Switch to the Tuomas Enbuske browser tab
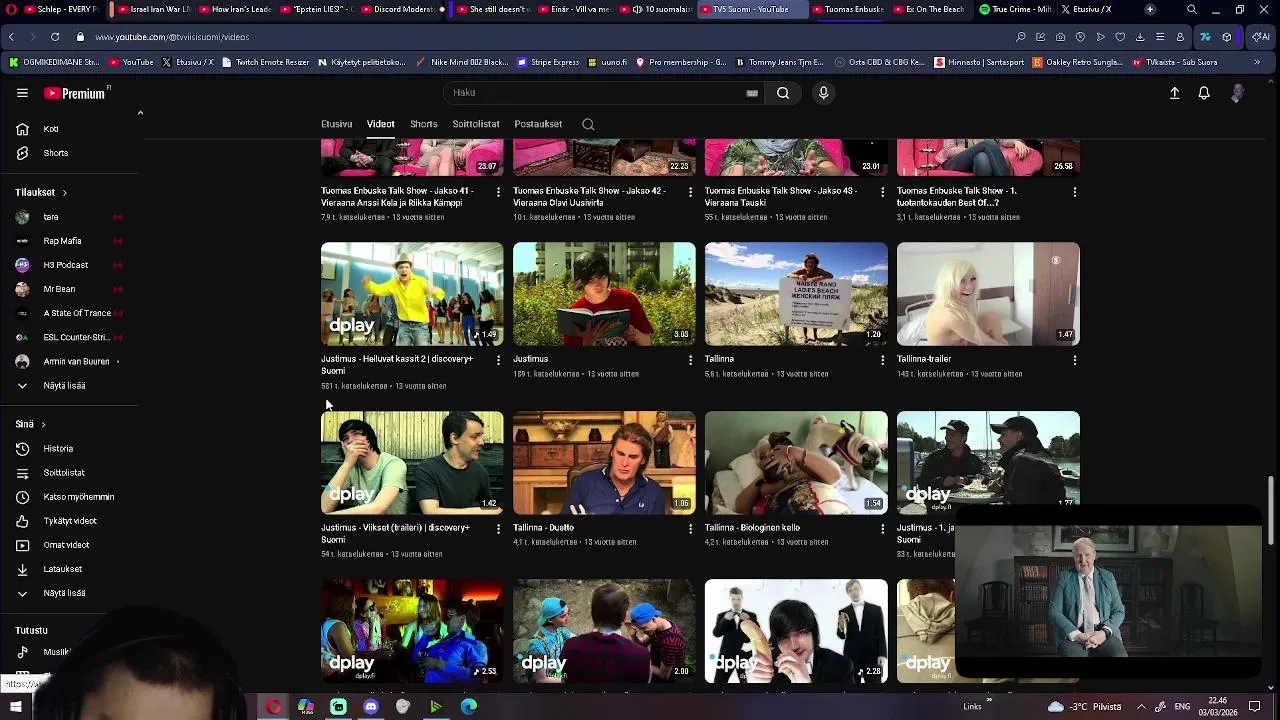The image size is (1280, 720). pyautogui.click(x=847, y=9)
